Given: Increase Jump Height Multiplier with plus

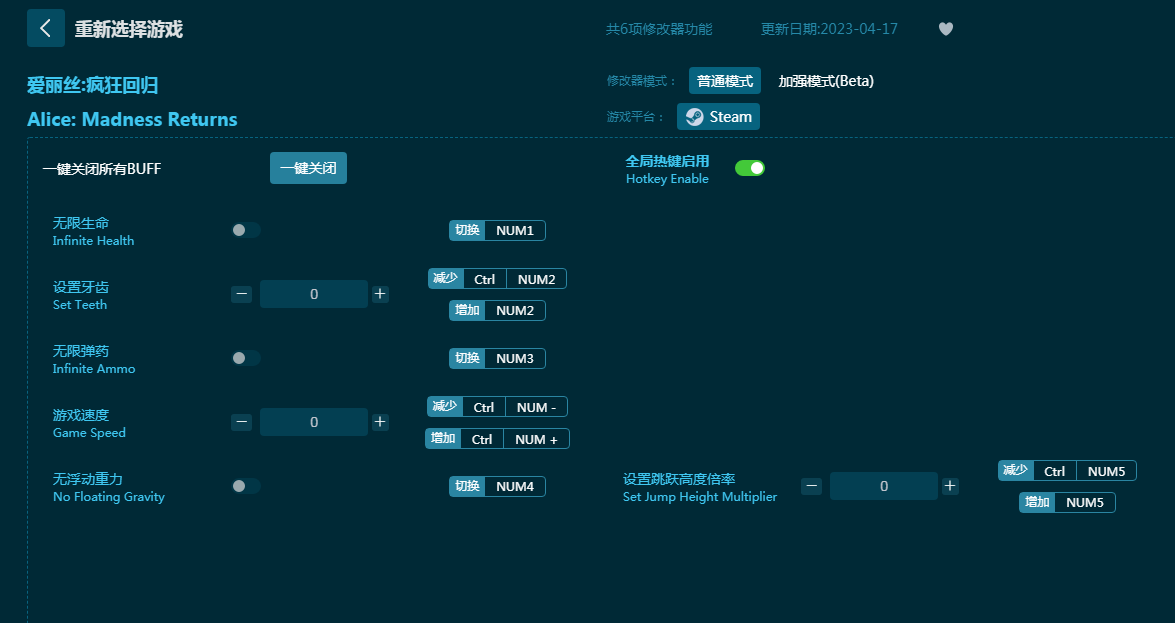Looking at the screenshot, I should coord(949,486).
